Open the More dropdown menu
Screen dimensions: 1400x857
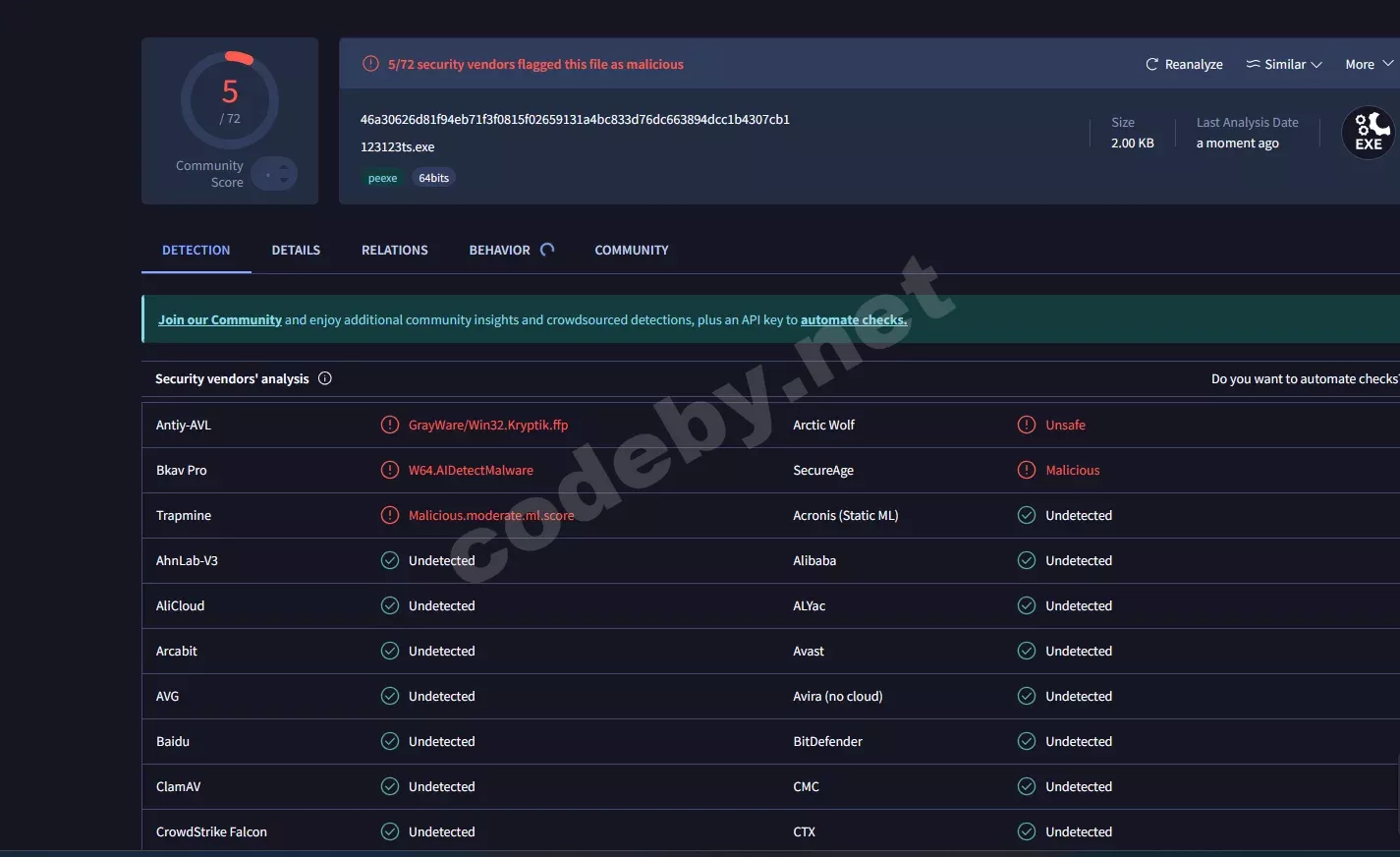(x=1370, y=64)
